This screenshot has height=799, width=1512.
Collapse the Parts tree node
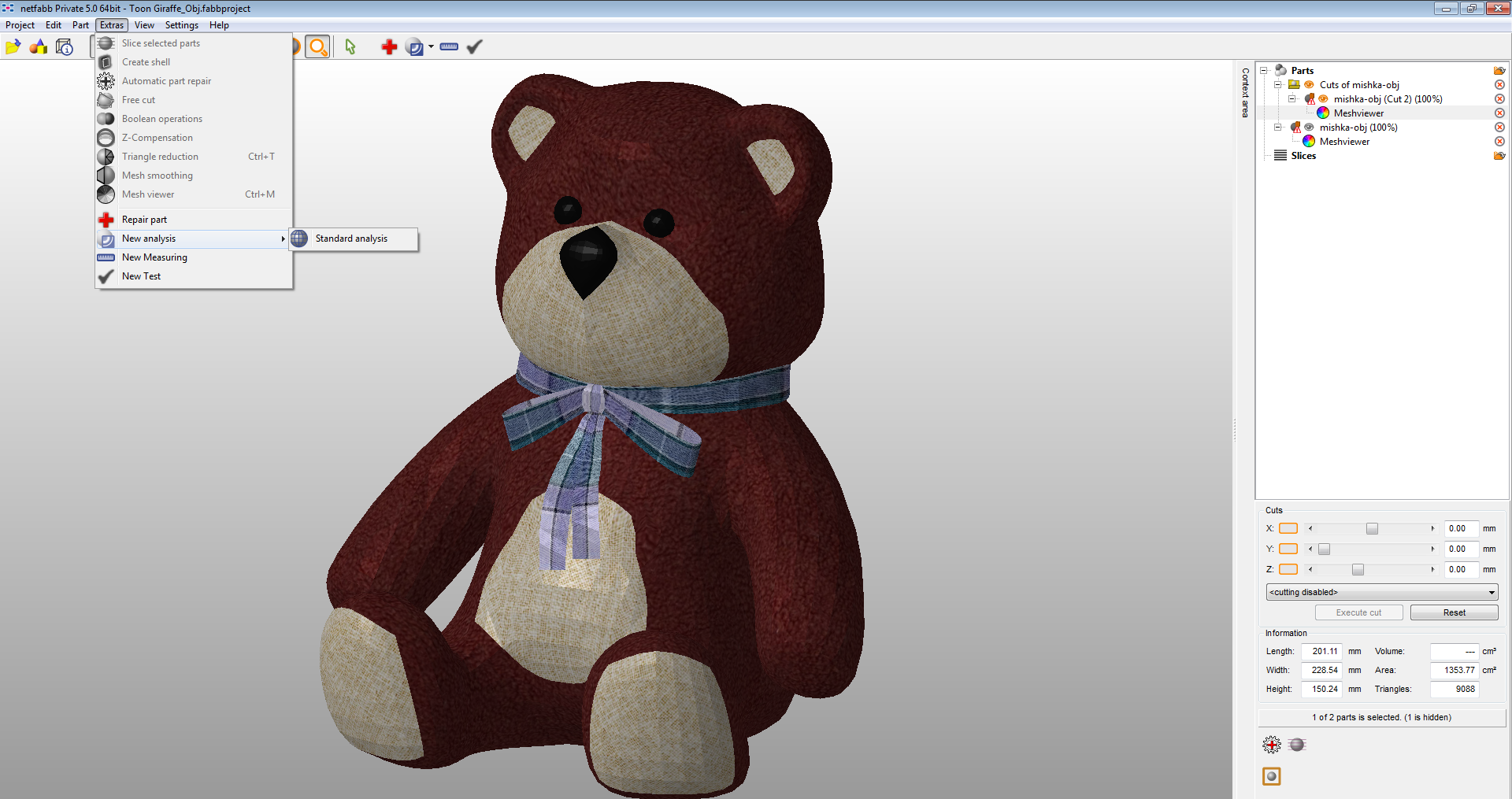(1264, 71)
